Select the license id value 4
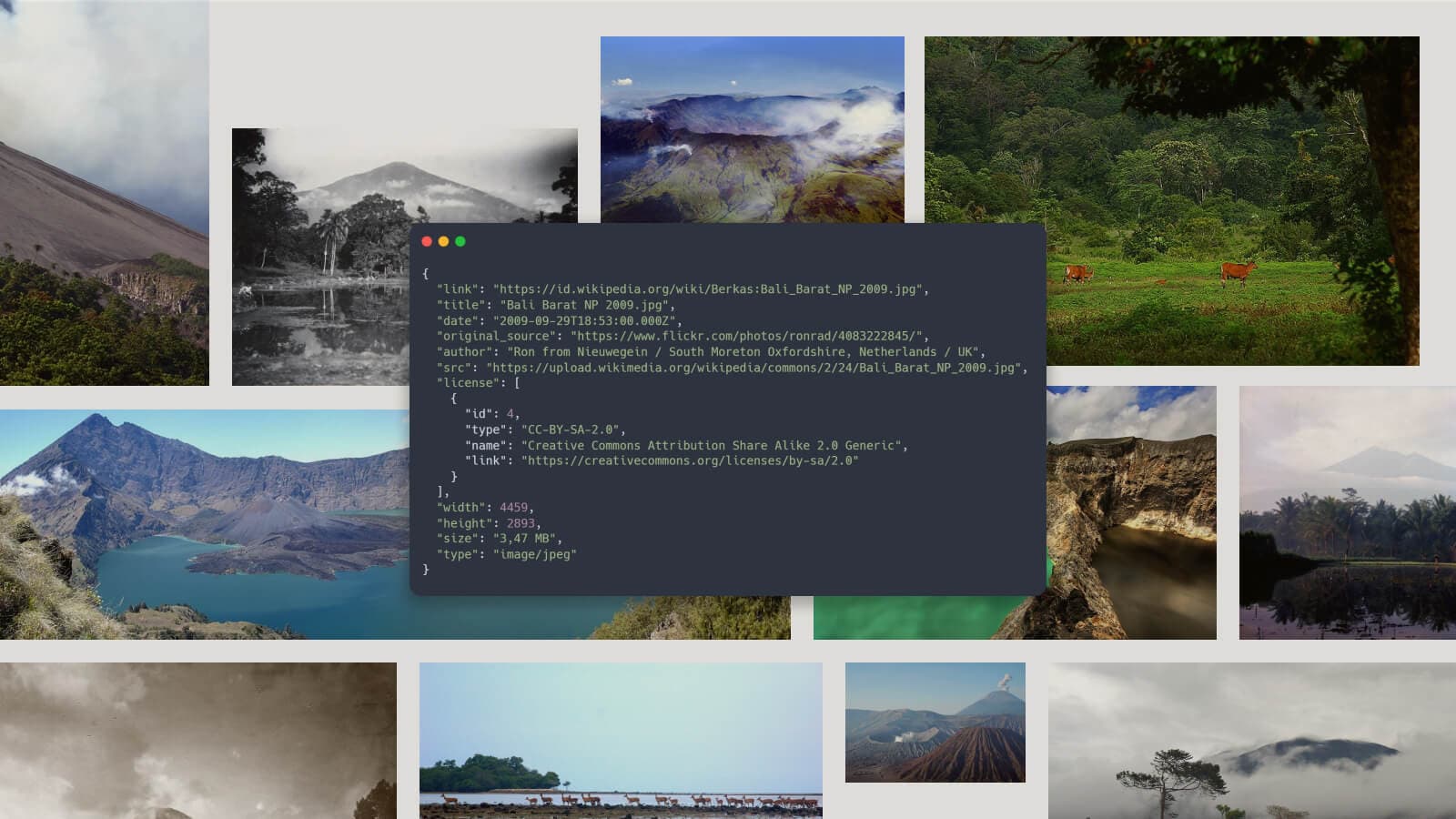Image resolution: width=1456 pixels, height=819 pixels. pos(511,414)
